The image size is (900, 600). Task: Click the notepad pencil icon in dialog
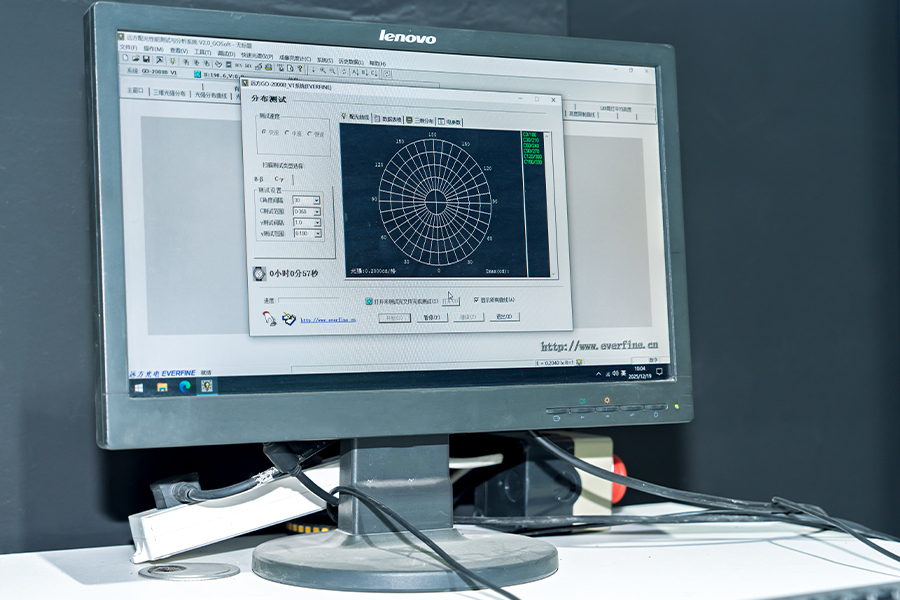(289, 319)
